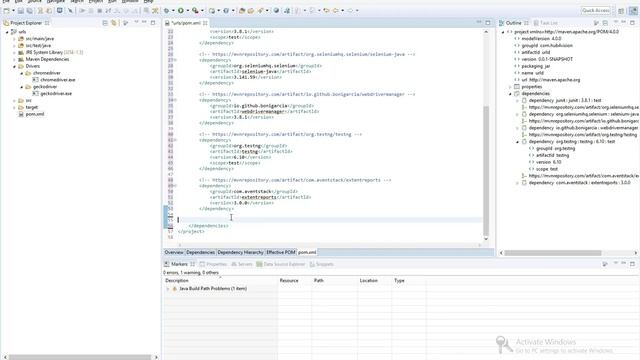Expand Maven Dependencies node
This screenshot has height=360, width=640.
coord(14,60)
